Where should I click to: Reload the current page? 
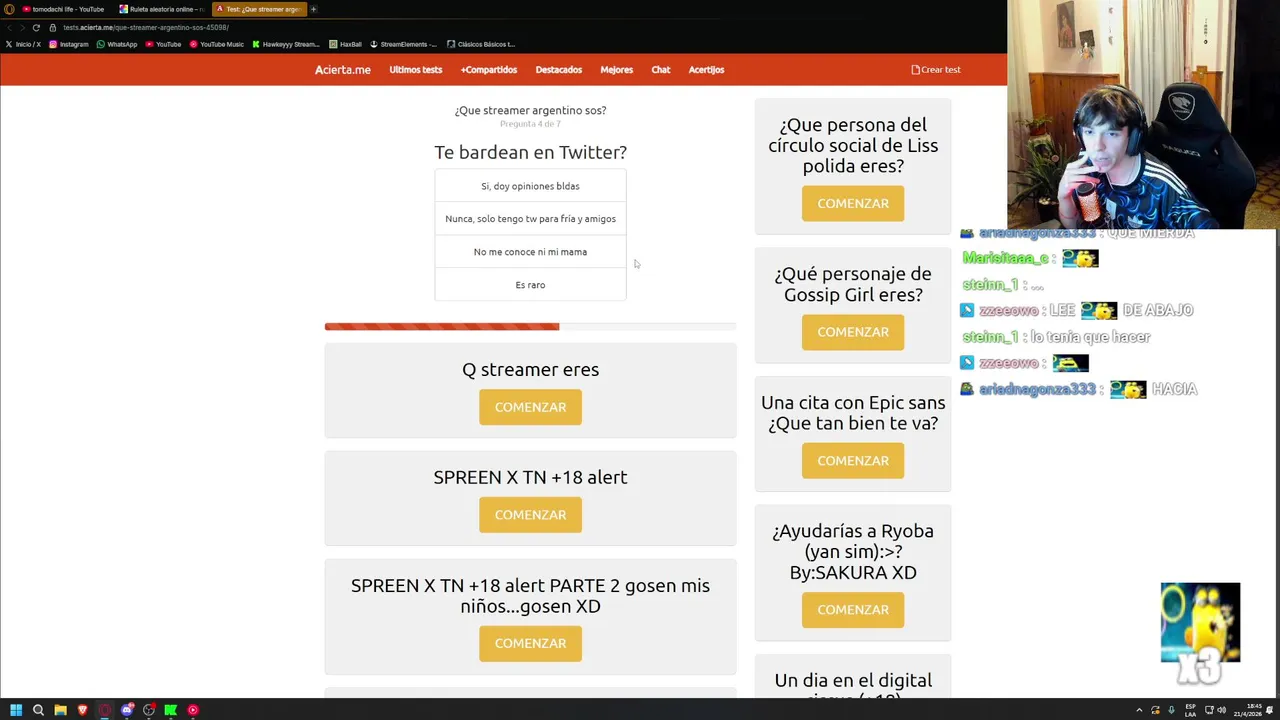click(37, 27)
